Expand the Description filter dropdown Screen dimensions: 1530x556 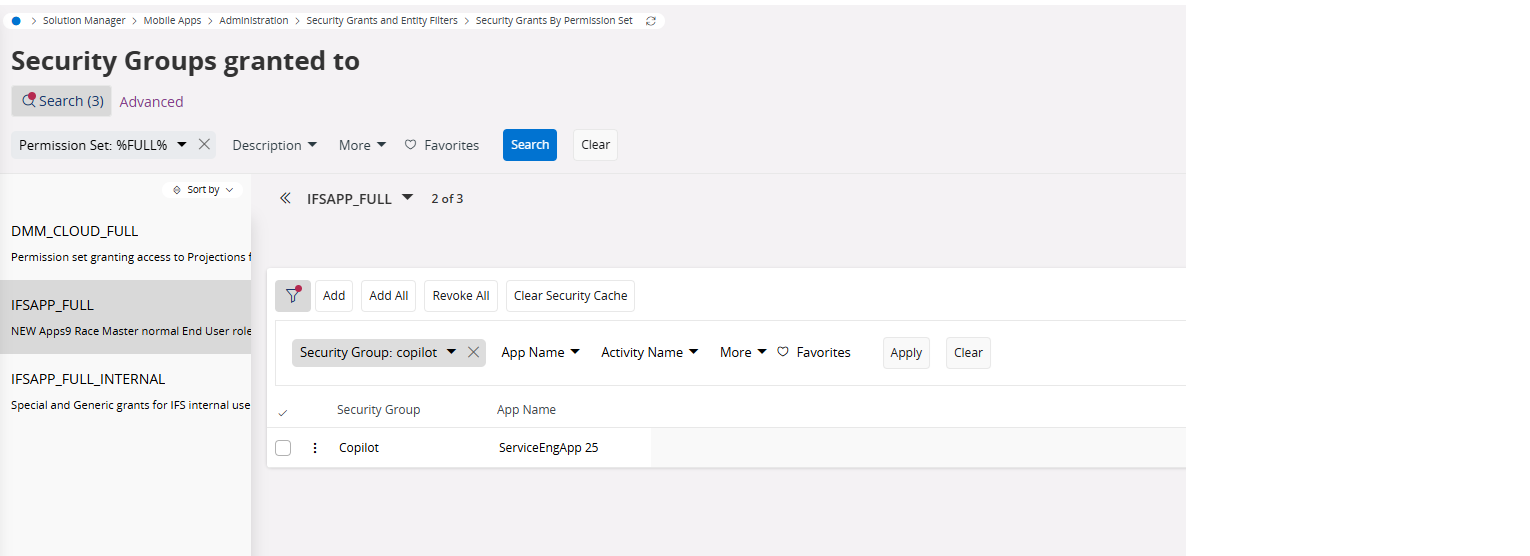pyautogui.click(x=274, y=145)
